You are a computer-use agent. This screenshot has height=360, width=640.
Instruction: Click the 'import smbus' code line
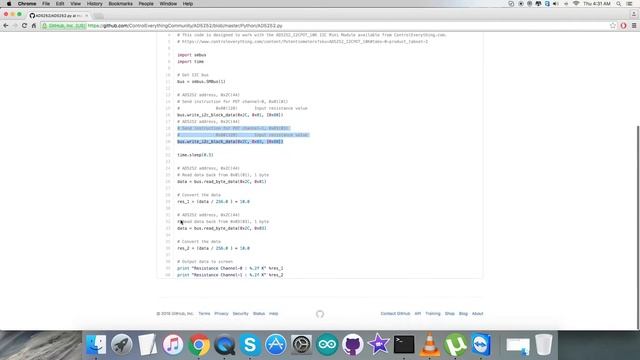pos(191,55)
